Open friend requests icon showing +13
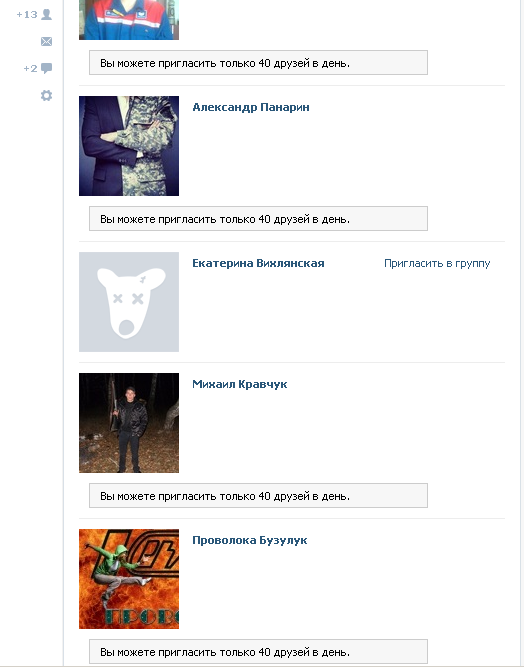 pyautogui.click(x=47, y=14)
